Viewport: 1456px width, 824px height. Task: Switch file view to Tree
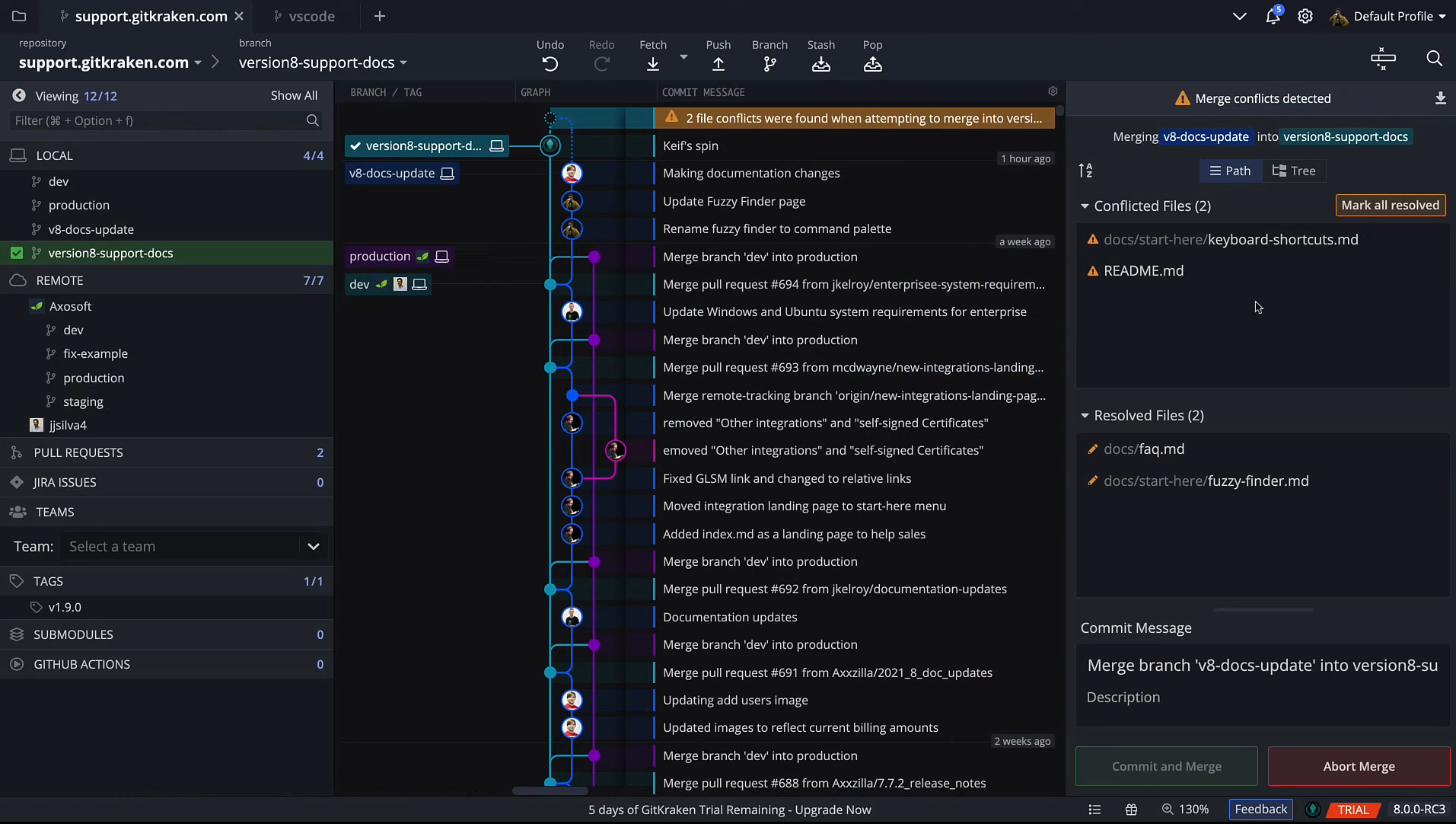tap(1294, 171)
